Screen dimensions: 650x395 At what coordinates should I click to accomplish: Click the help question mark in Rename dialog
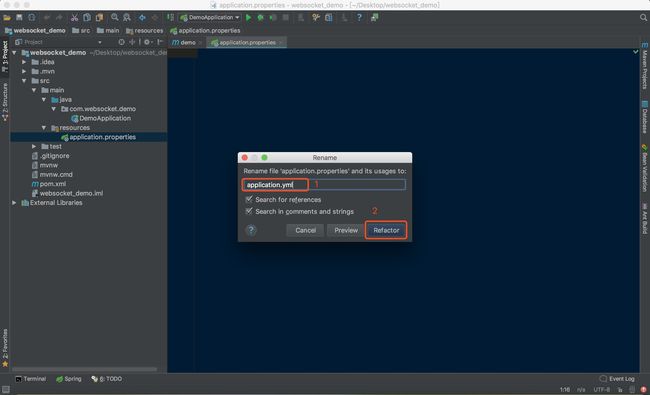(x=251, y=230)
